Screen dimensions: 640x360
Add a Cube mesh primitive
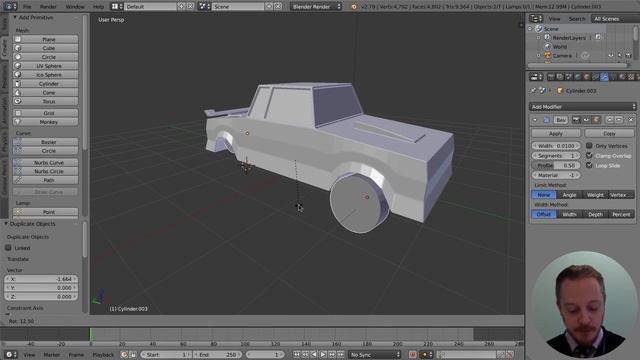click(45, 48)
